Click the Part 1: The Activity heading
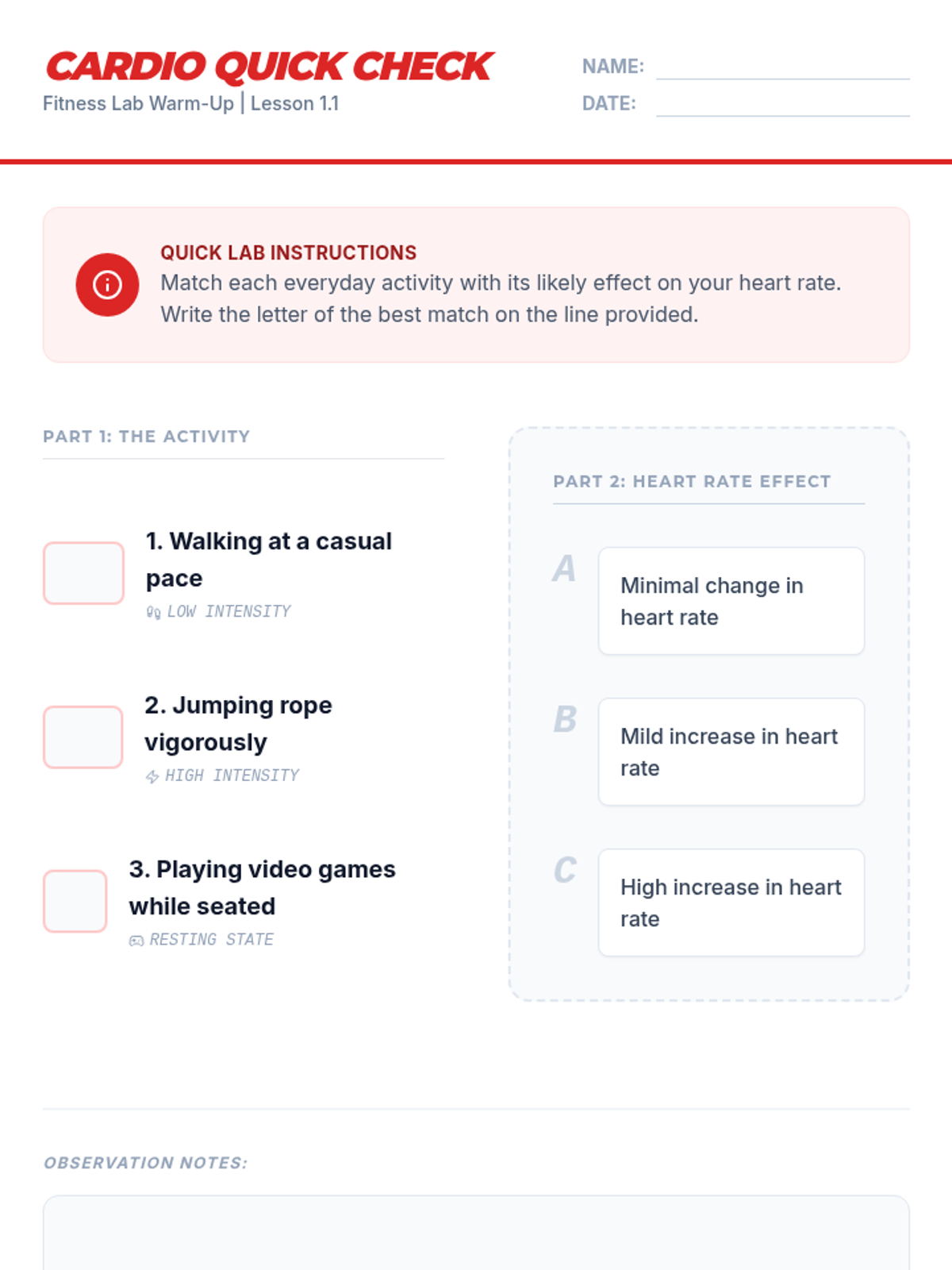Screen dimensions: 952x1270 [147, 437]
